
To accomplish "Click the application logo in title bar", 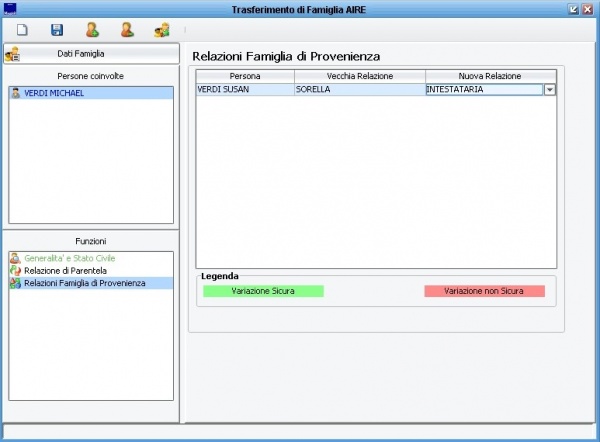I will 10,8.
